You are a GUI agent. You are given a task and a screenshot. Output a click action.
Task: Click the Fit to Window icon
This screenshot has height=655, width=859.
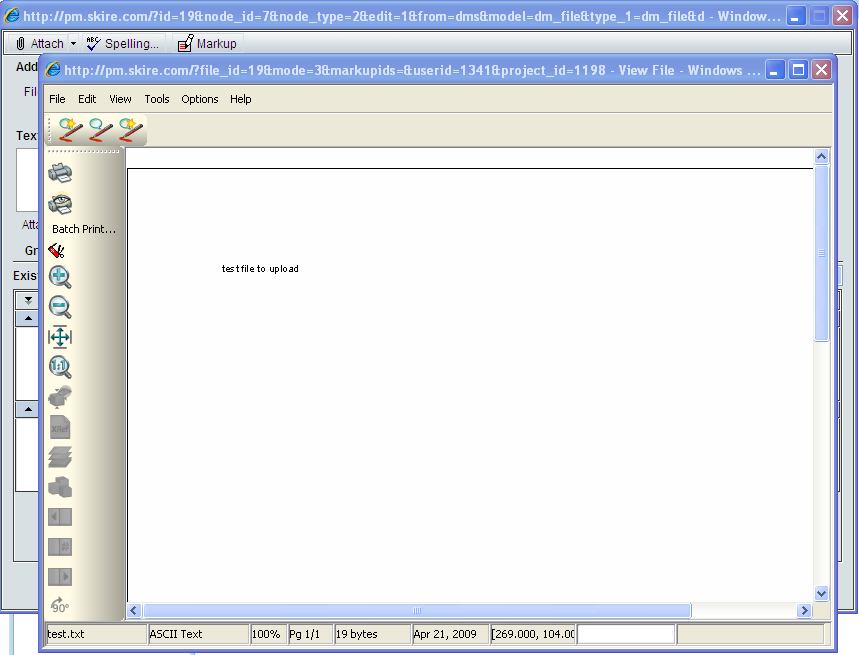59,337
